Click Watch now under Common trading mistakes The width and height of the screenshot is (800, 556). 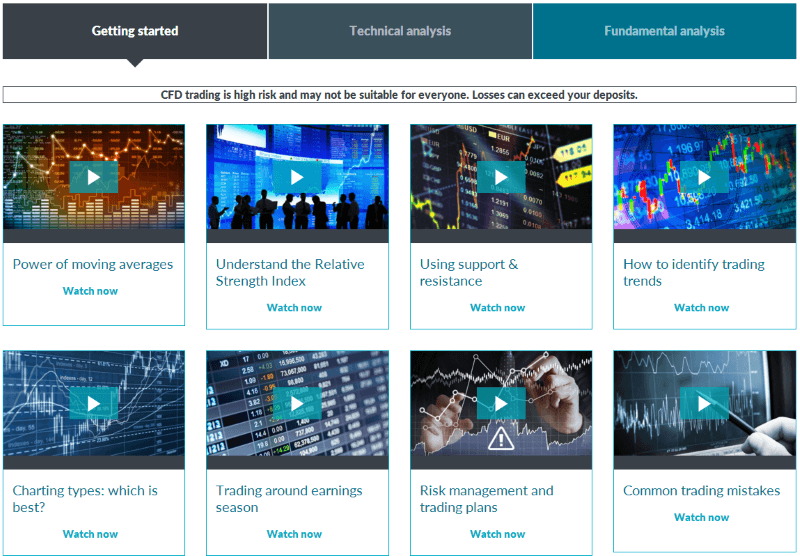coord(702,517)
